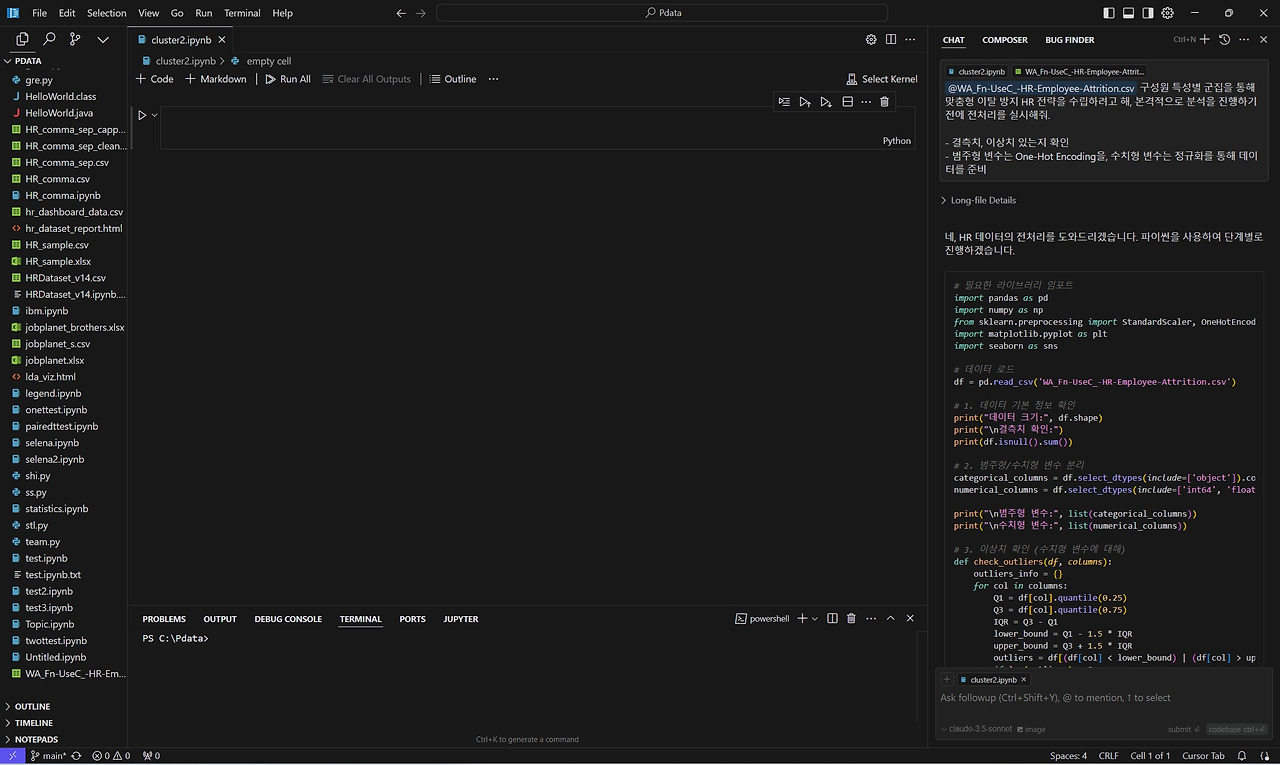1280x765 pixels.
Task: Close the AI chat pane
Action: [x=1264, y=39]
